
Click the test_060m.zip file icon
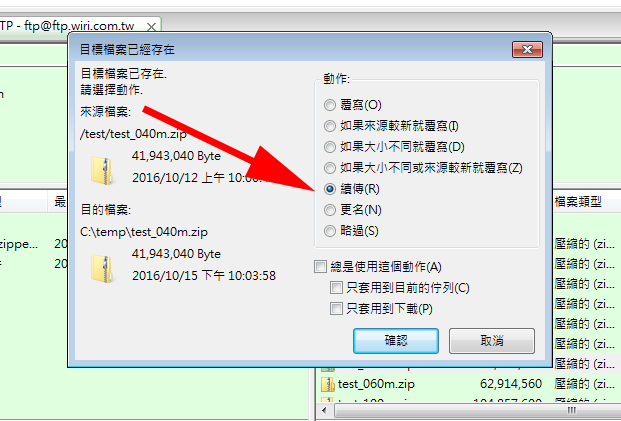tap(328, 384)
